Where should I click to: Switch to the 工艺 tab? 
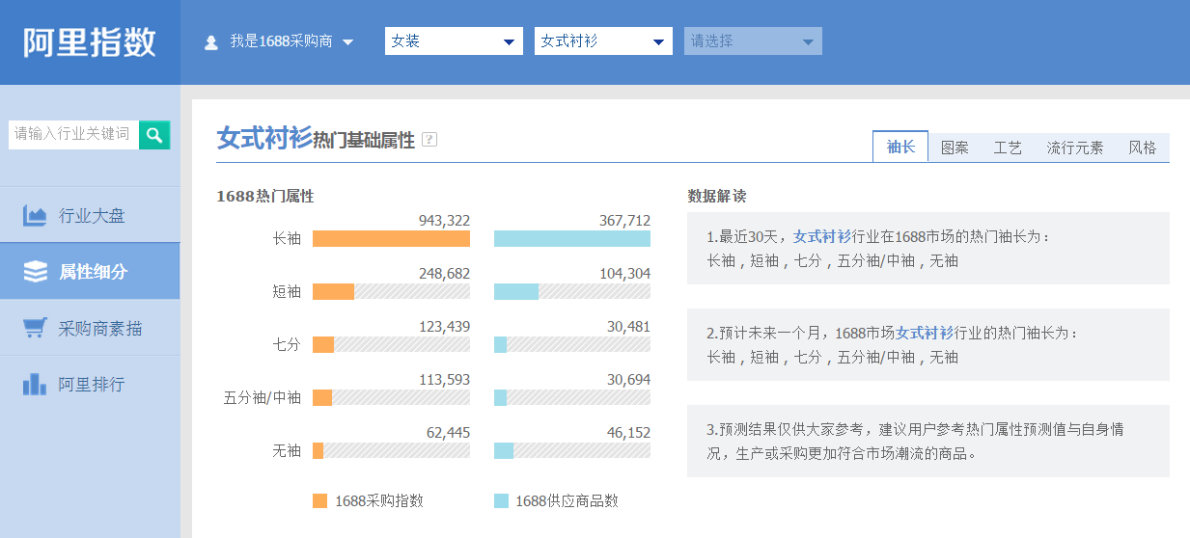pos(1007,148)
